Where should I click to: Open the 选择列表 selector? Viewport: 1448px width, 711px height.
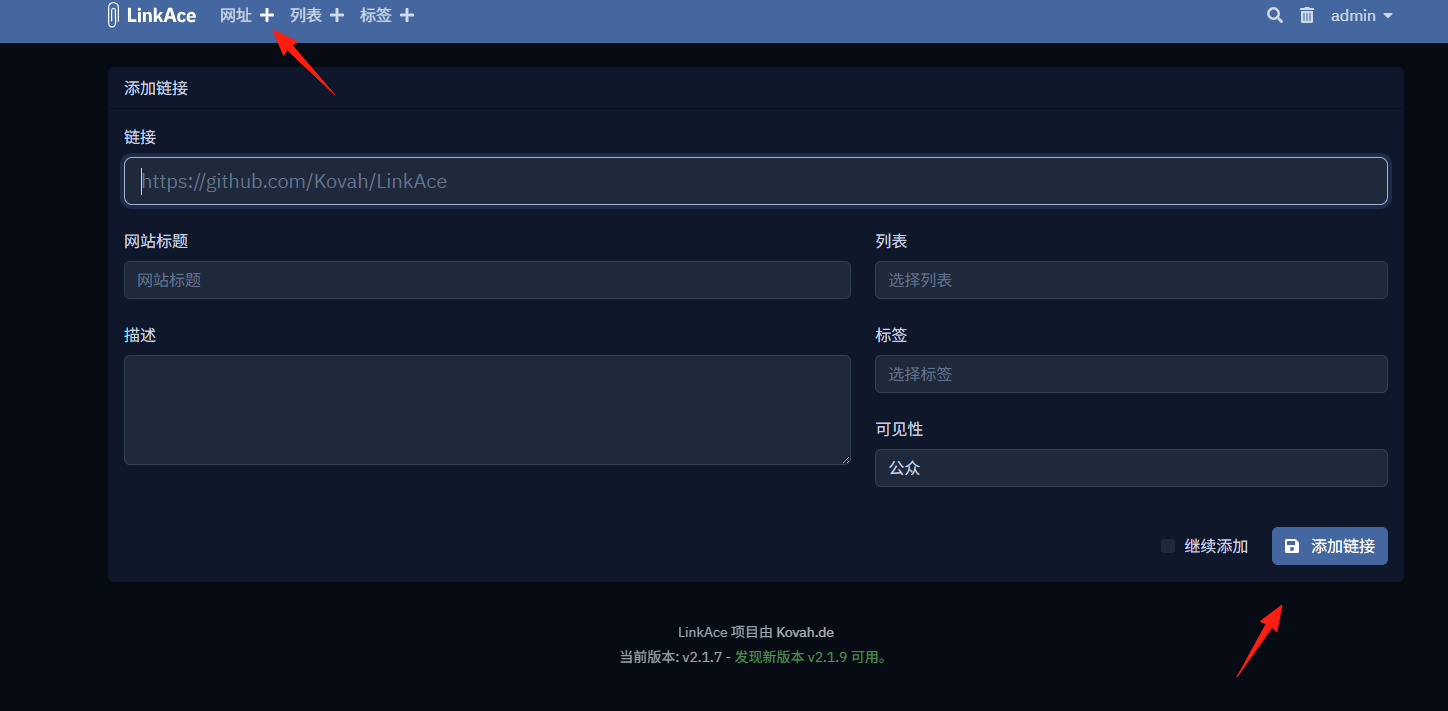click(1131, 280)
